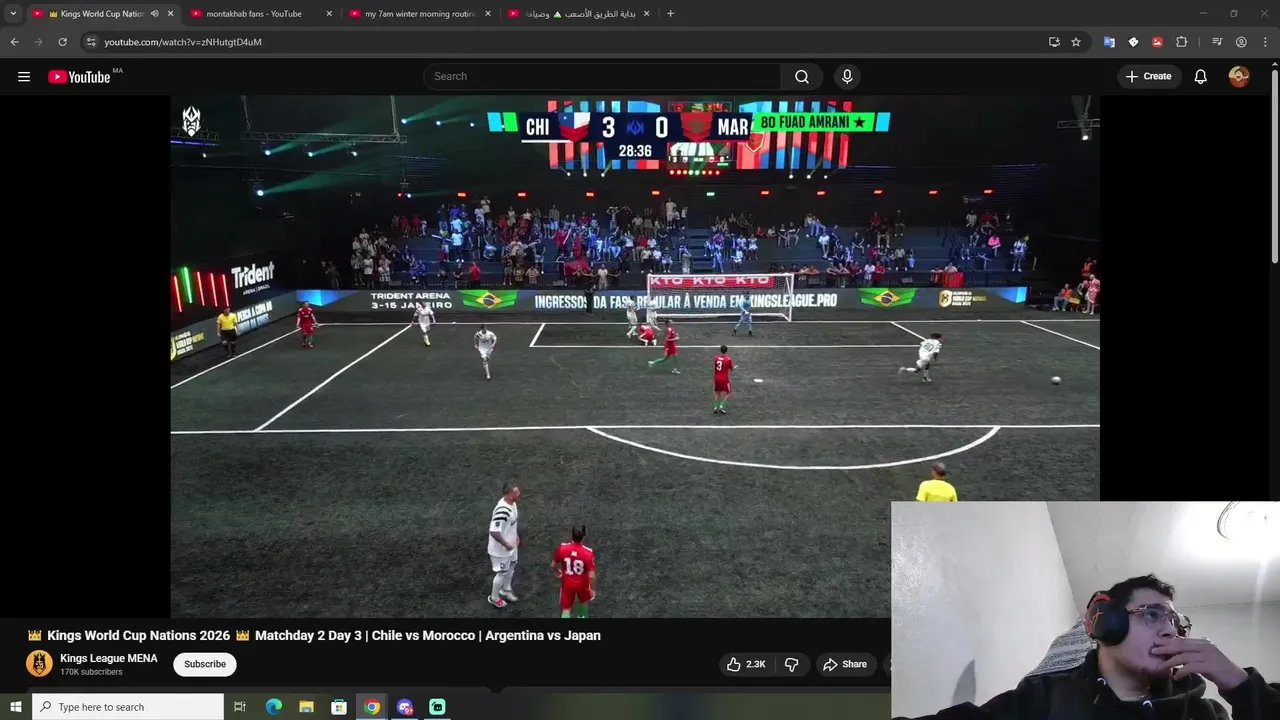Like the video with thumbs up
Viewport: 1280px width, 720px height.
coord(746,664)
